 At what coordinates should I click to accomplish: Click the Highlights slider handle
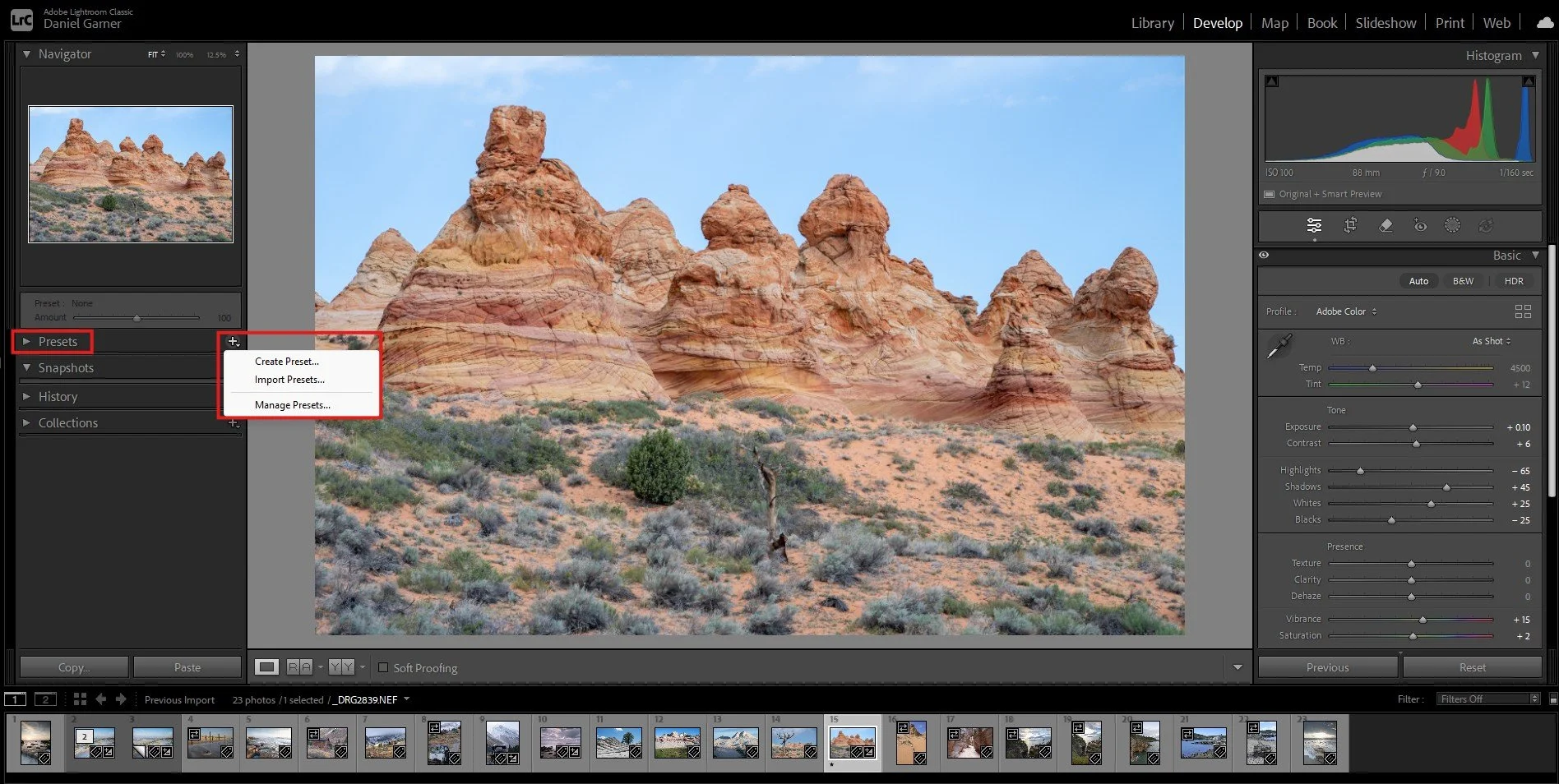[x=1360, y=471]
